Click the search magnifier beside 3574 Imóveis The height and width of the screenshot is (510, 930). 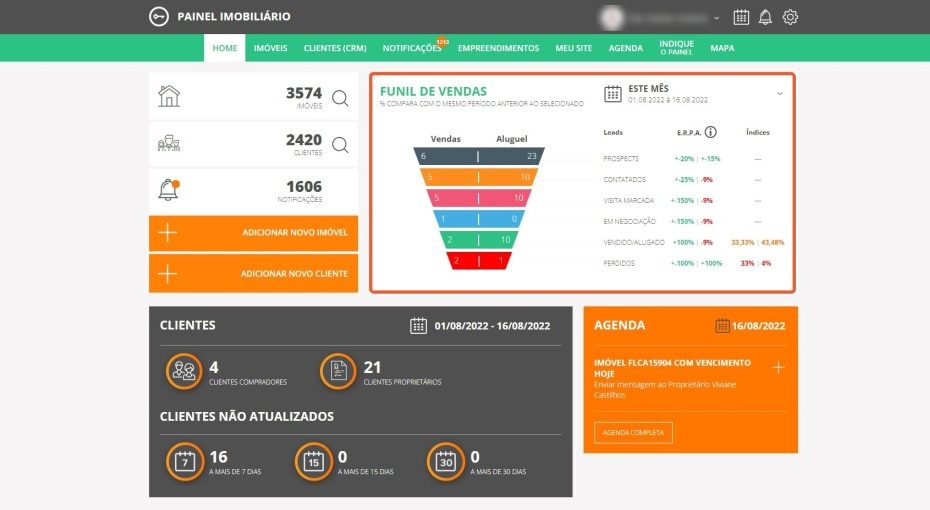(x=340, y=98)
